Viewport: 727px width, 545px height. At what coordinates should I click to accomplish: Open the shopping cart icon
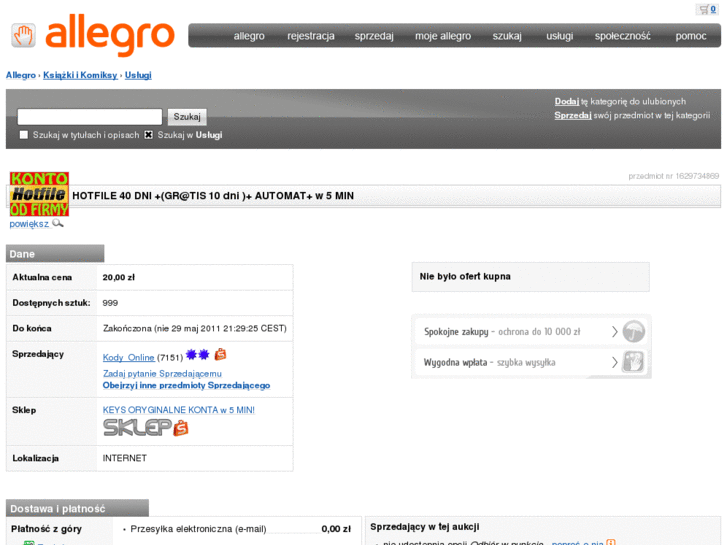click(704, 9)
